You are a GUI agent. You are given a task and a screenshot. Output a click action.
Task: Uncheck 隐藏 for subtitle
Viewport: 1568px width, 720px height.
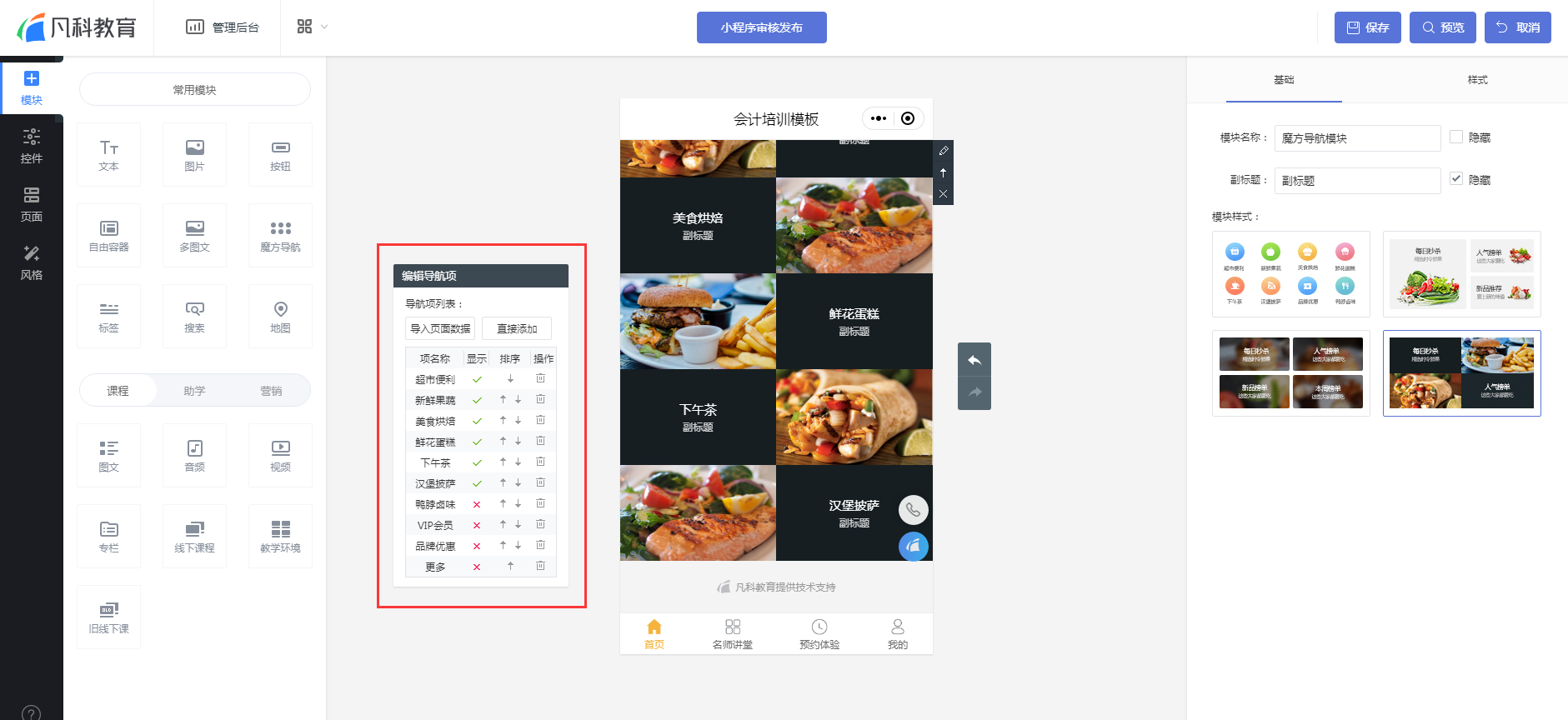click(1456, 178)
